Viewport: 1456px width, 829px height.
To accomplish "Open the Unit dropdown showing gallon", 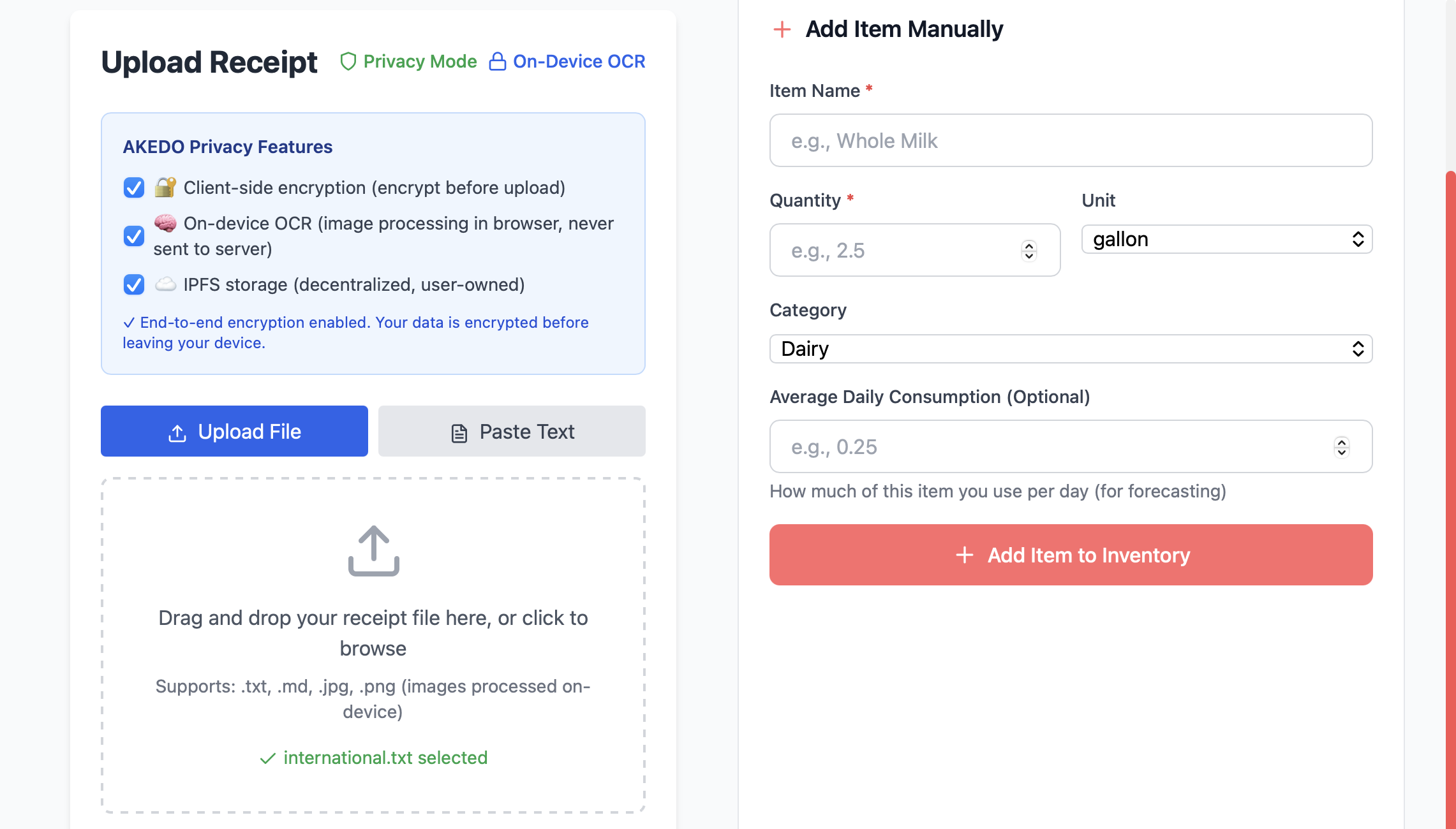I will [1226, 239].
